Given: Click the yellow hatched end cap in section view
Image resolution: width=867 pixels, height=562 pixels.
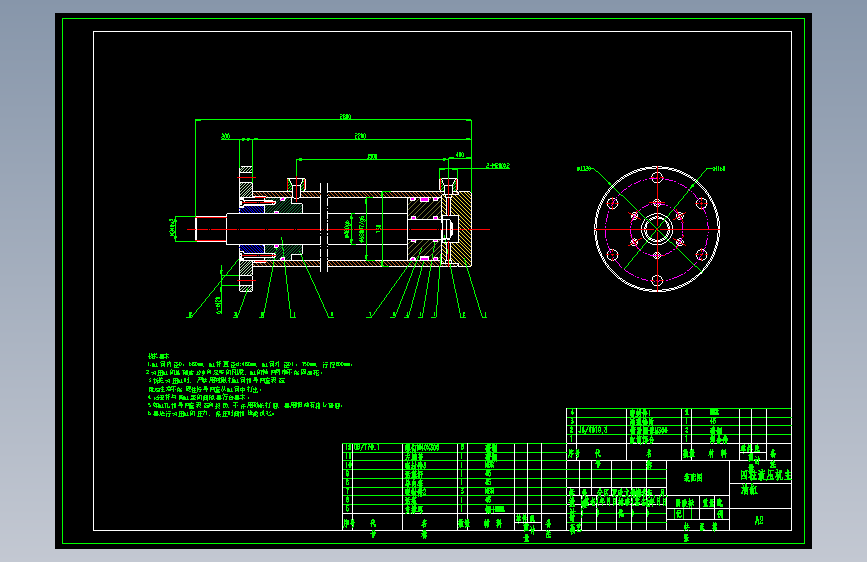Looking at the screenshot, I should [462, 229].
